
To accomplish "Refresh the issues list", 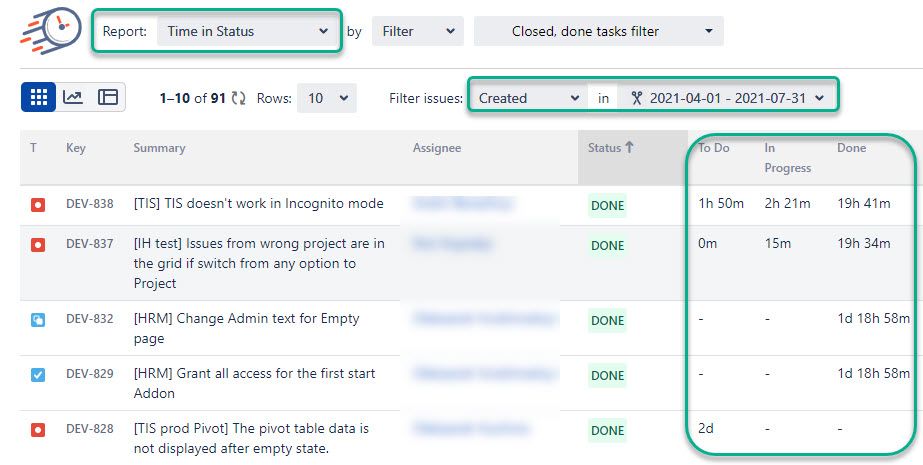I will [x=238, y=98].
